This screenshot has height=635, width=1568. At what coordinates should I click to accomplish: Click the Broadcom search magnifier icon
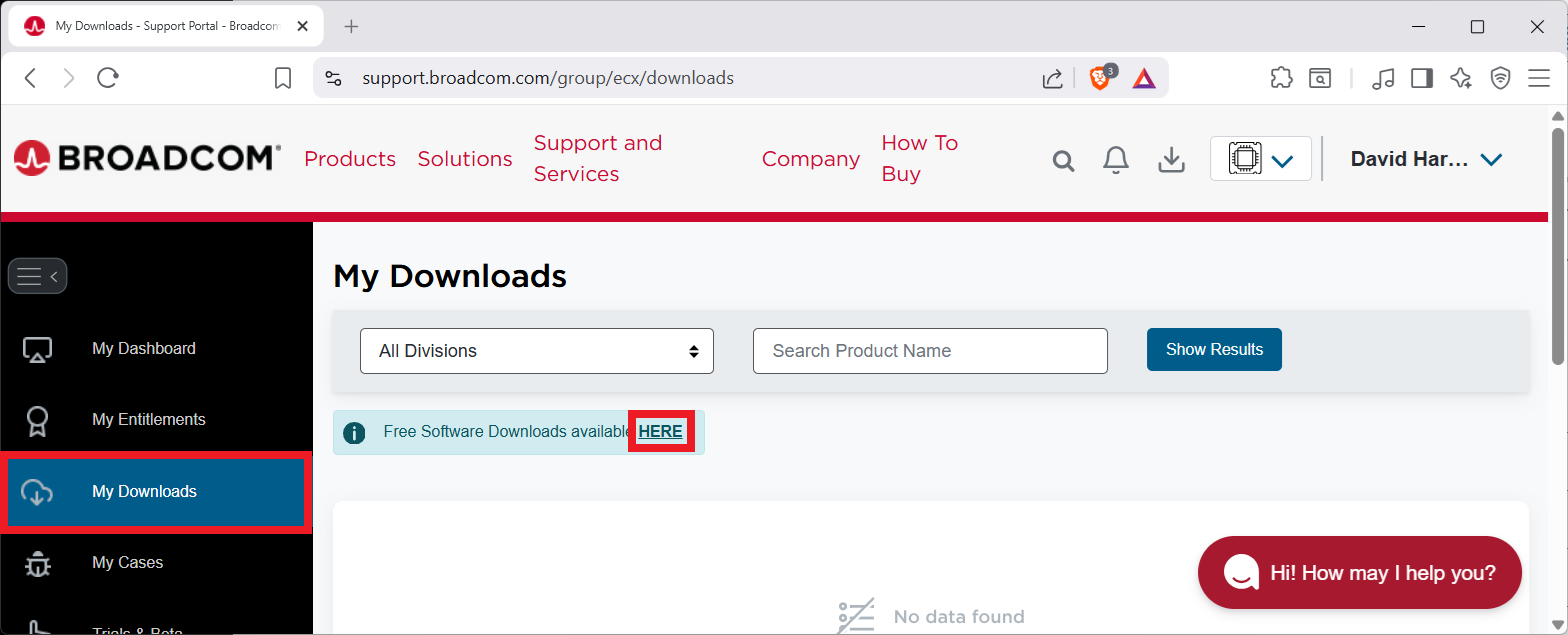coord(1063,160)
